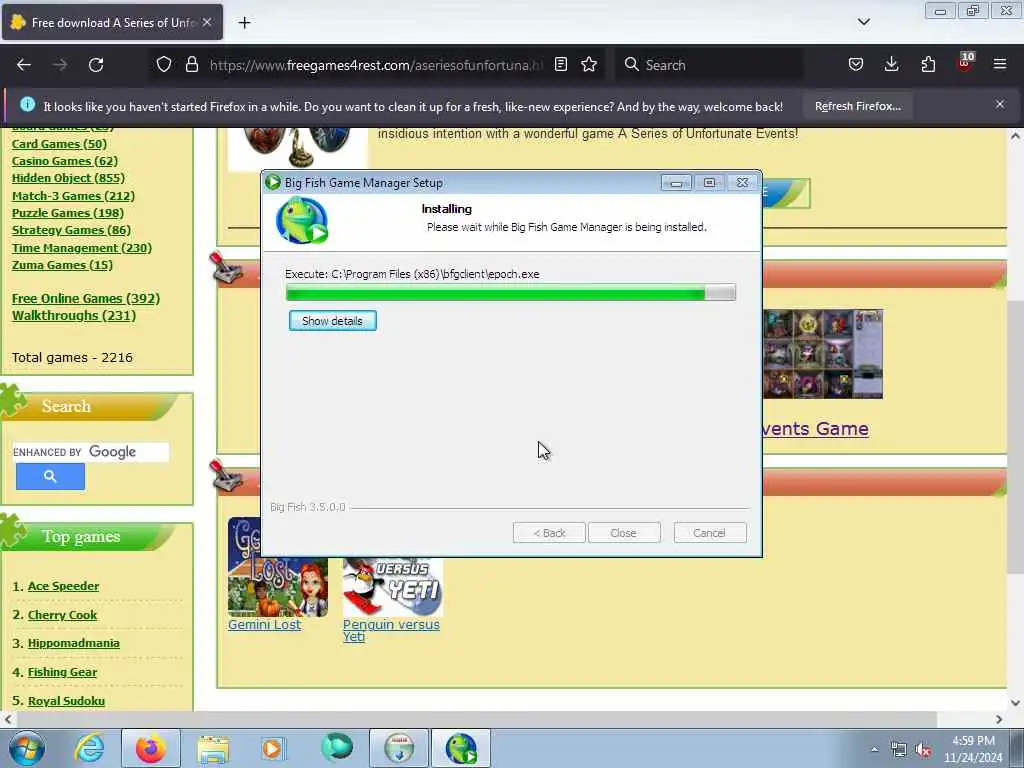
Task: Open Walkthroughs (231) link
Action: pos(74,315)
